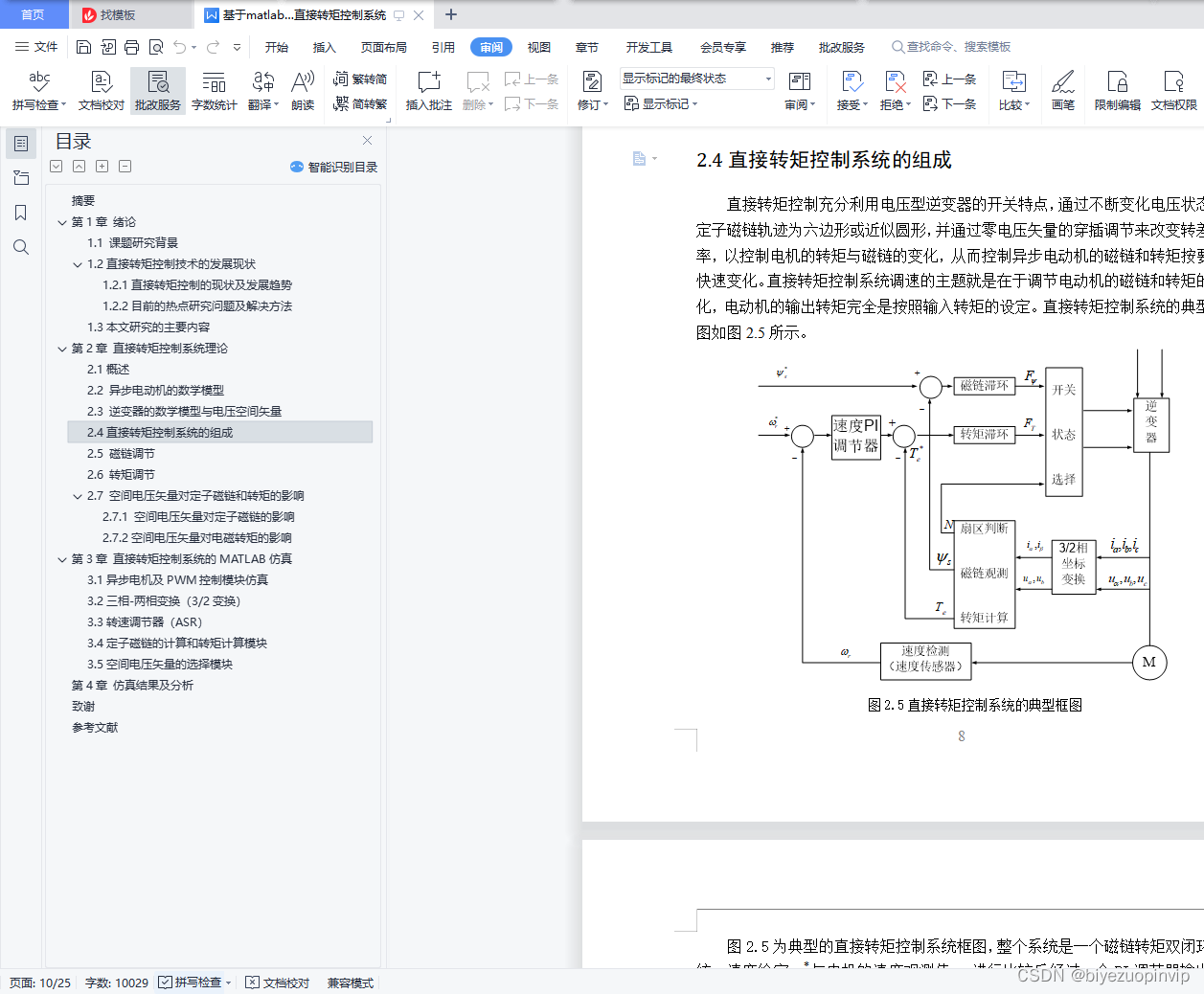Screen dimensions: 1204x994
Task: Check the select-all box in the 目录 panel toolbar
Action: (x=56, y=166)
